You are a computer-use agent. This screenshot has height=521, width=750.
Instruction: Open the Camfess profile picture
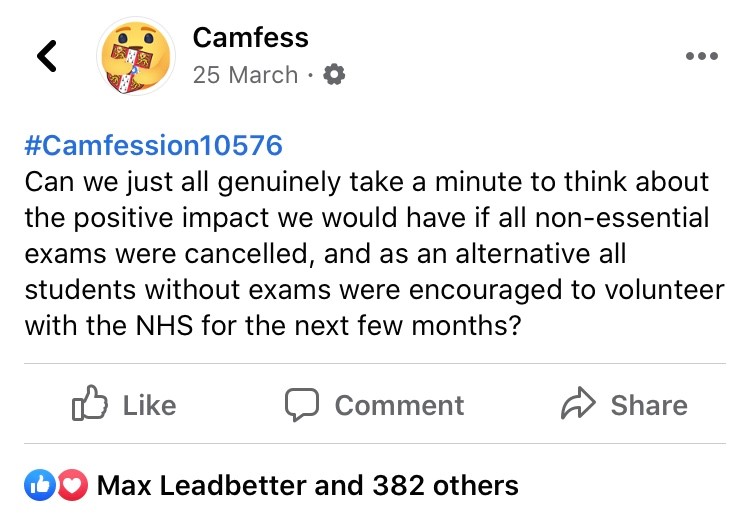point(136,56)
